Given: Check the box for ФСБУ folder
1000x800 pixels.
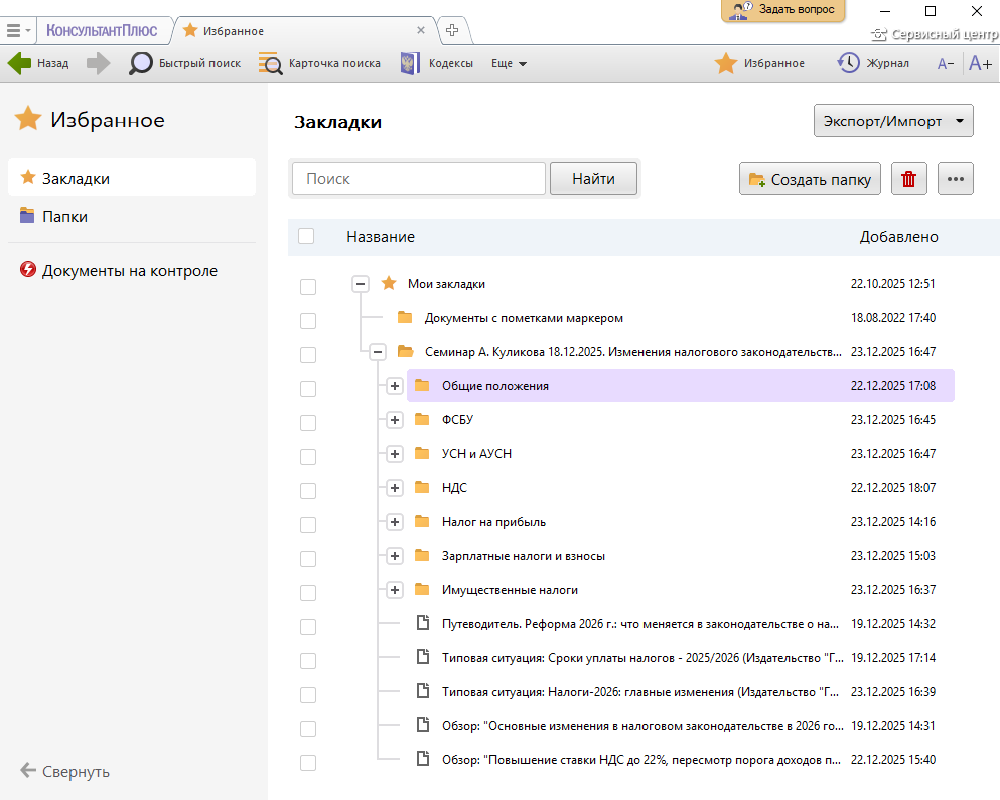Looking at the screenshot, I should 308,422.
